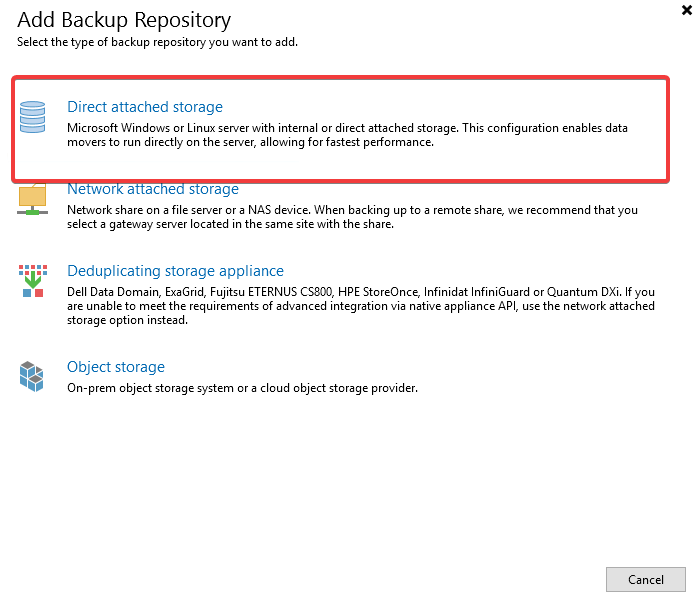
Task: Select the Direct attached storage title
Action: [x=145, y=107]
